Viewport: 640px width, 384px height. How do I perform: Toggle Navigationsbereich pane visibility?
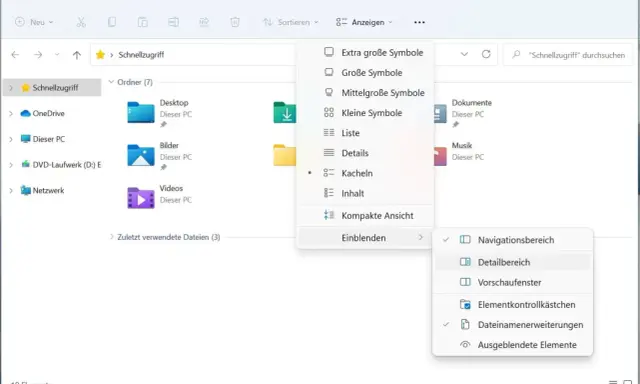point(512,240)
